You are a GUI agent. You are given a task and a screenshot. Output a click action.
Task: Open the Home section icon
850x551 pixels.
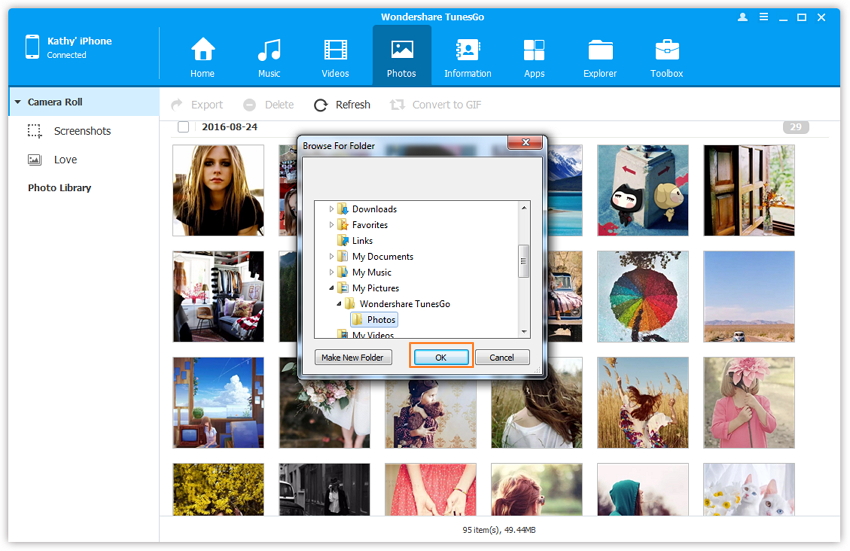[x=203, y=50]
